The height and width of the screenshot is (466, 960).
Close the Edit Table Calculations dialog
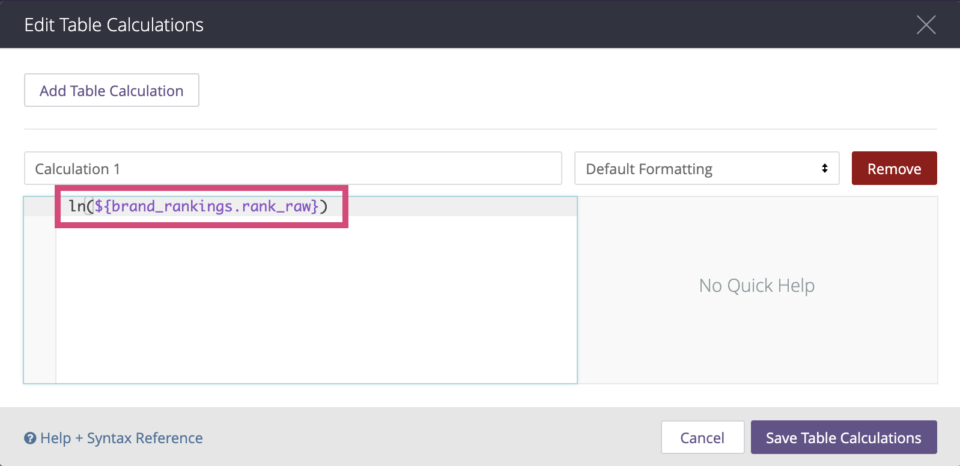[x=926, y=24]
